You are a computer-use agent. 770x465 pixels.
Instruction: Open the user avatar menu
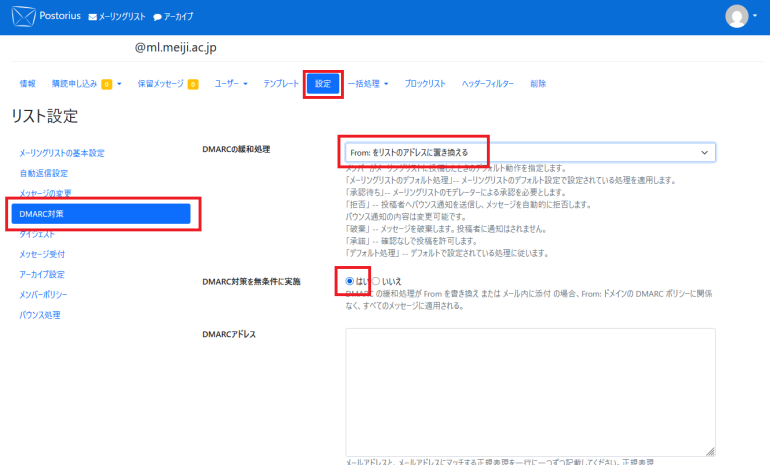[740, 16]
